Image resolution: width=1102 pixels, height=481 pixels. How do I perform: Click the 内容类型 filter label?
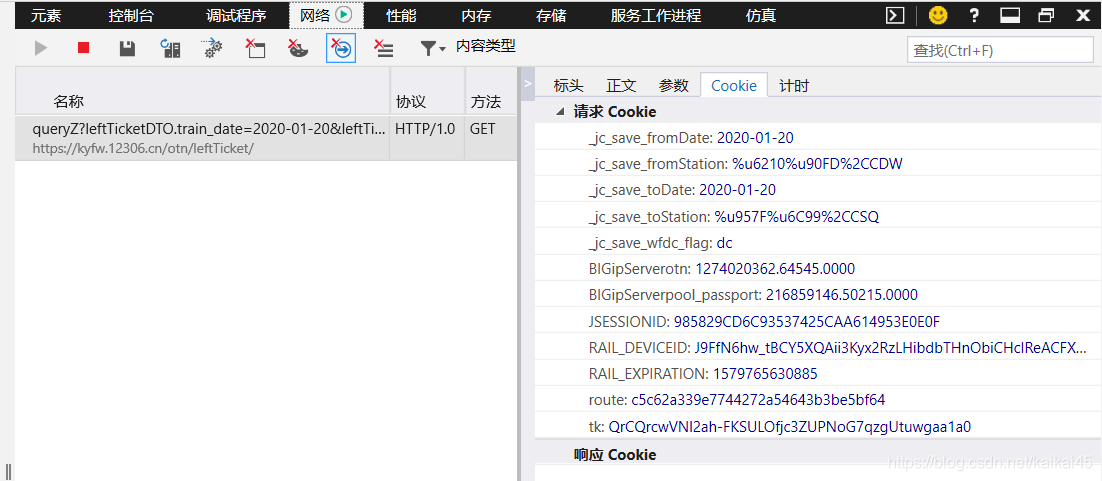[x=486, y=46]
